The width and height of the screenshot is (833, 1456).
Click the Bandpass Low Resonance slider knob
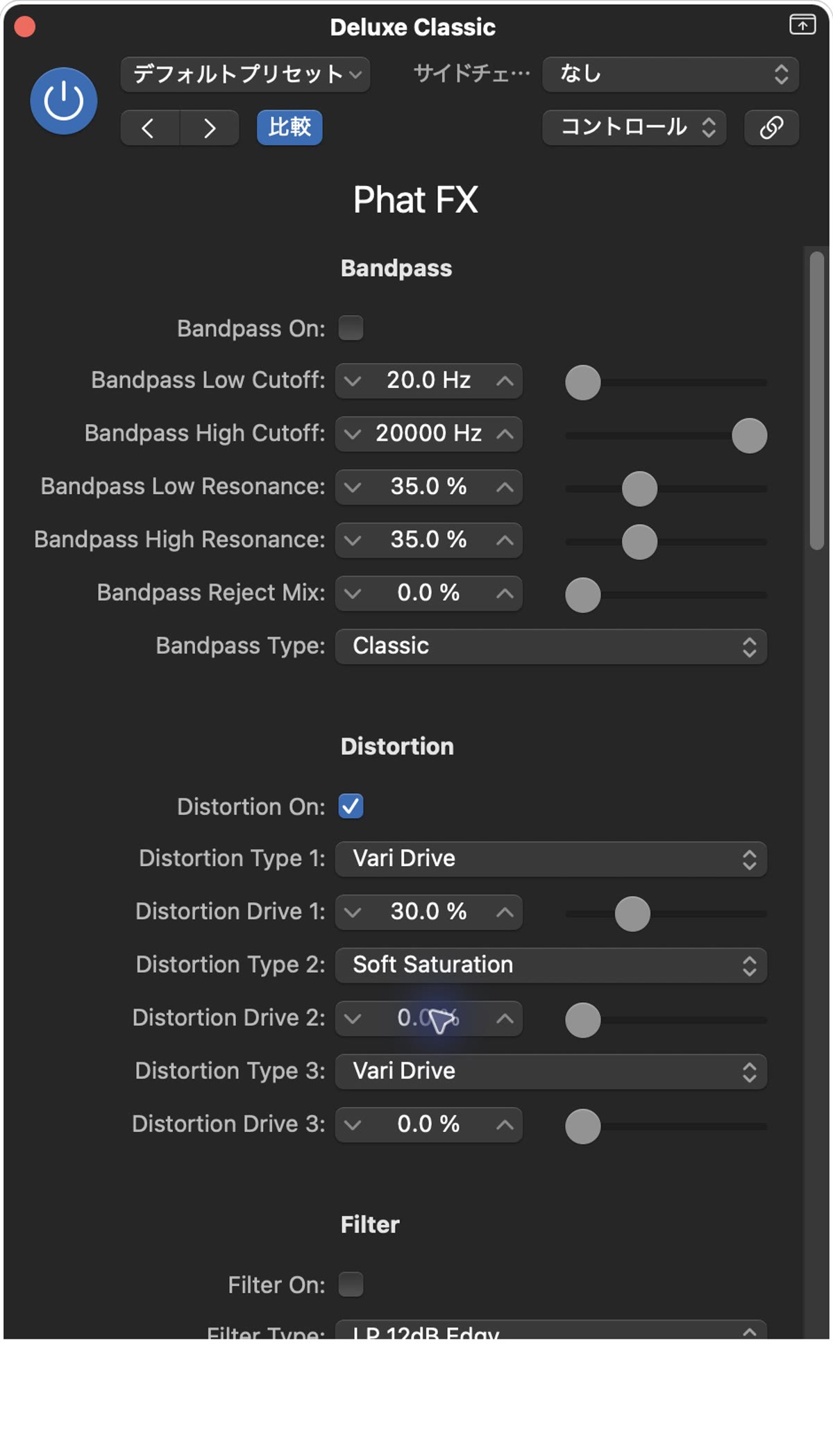pyautogui.click(x=639, y=489)
